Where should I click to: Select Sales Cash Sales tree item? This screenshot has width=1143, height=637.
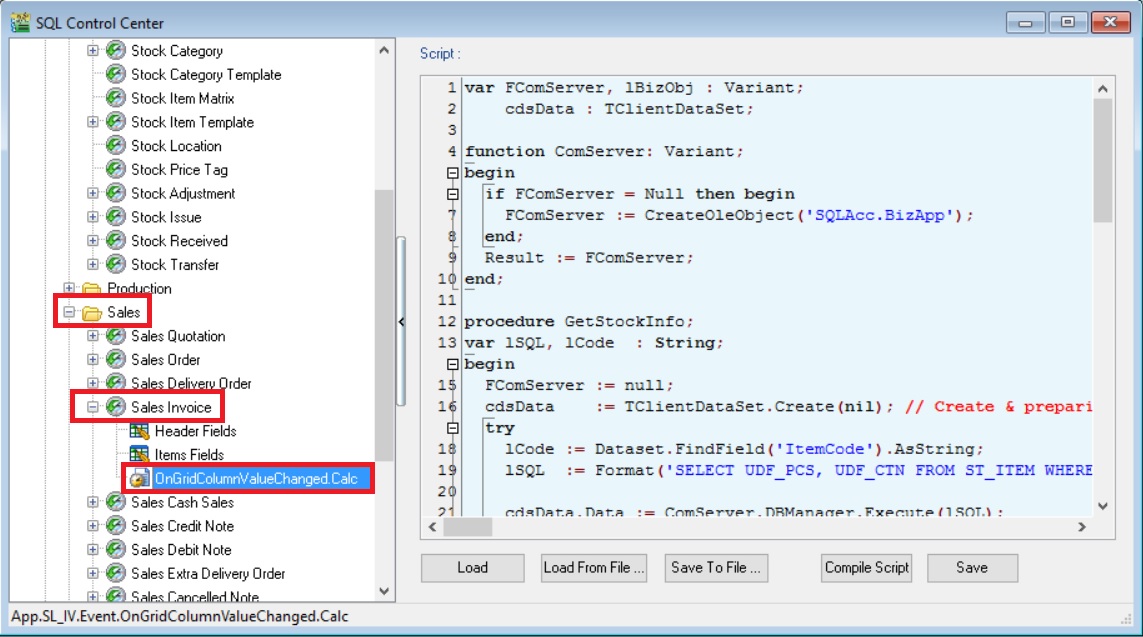[x=182, y=502]
